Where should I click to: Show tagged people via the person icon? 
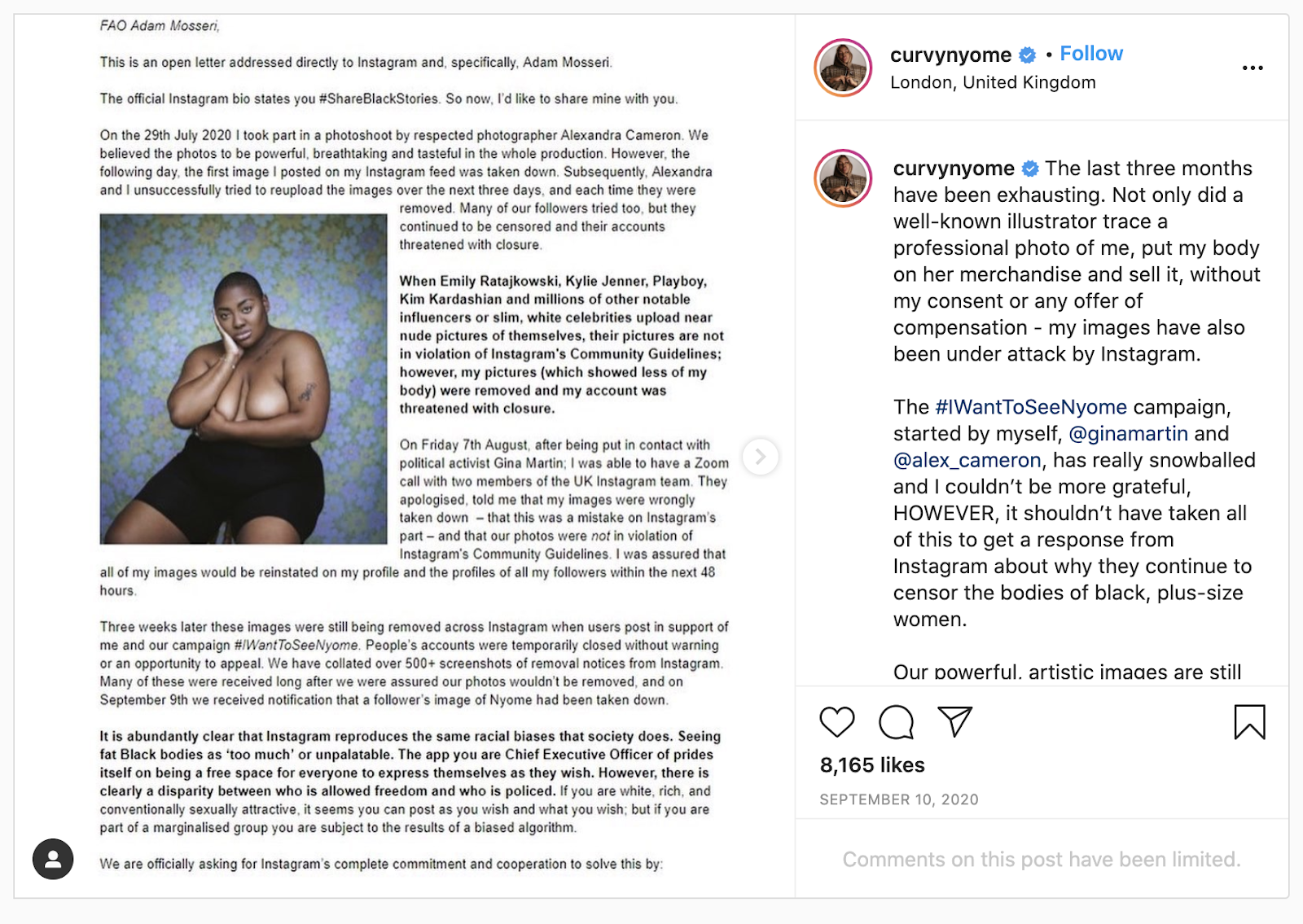pos(53,859)
